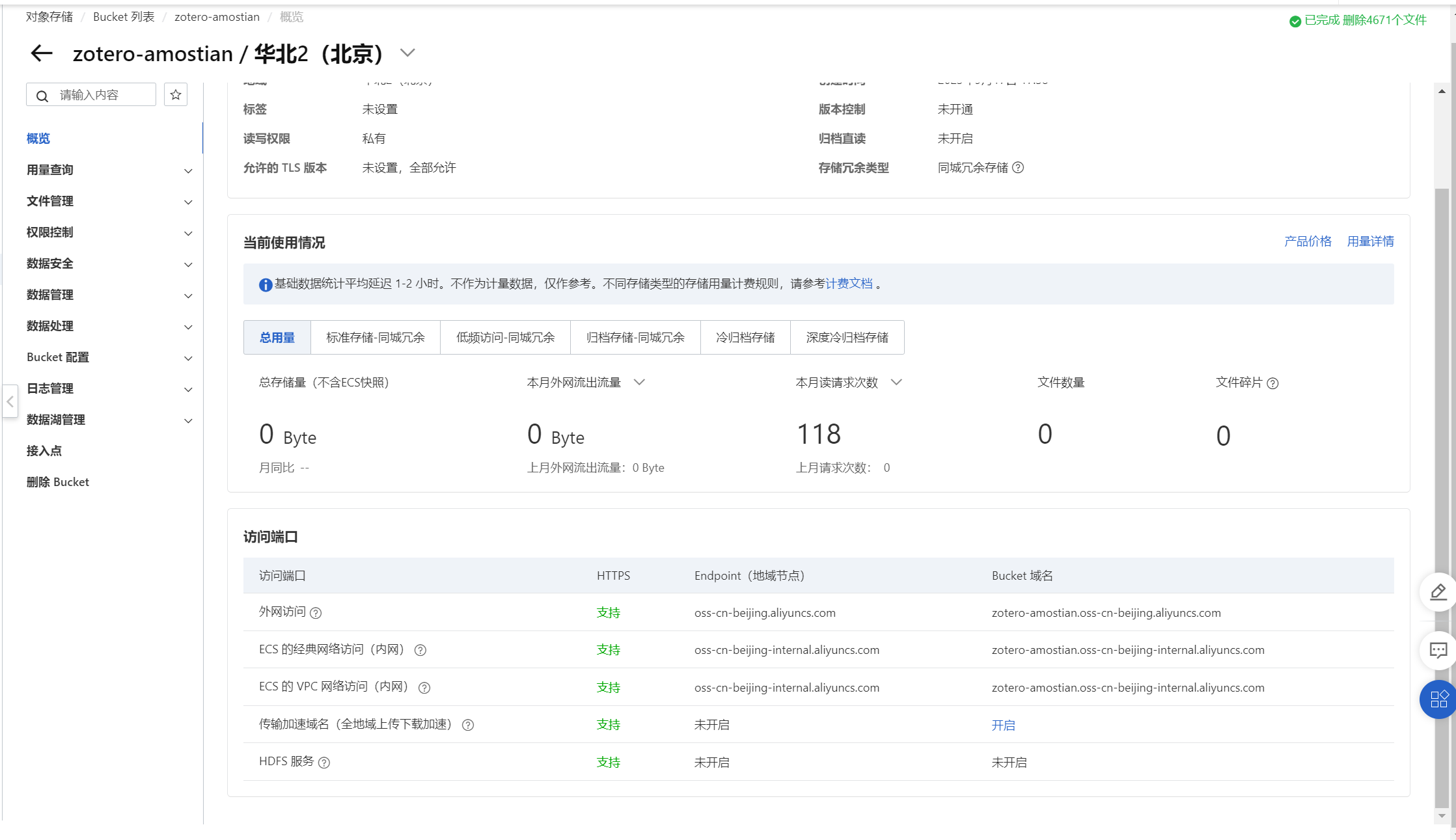Collapse the sidebar with left handle arrow
The width and height of the screenshot is (1456, 840).
tap(10, 401)
